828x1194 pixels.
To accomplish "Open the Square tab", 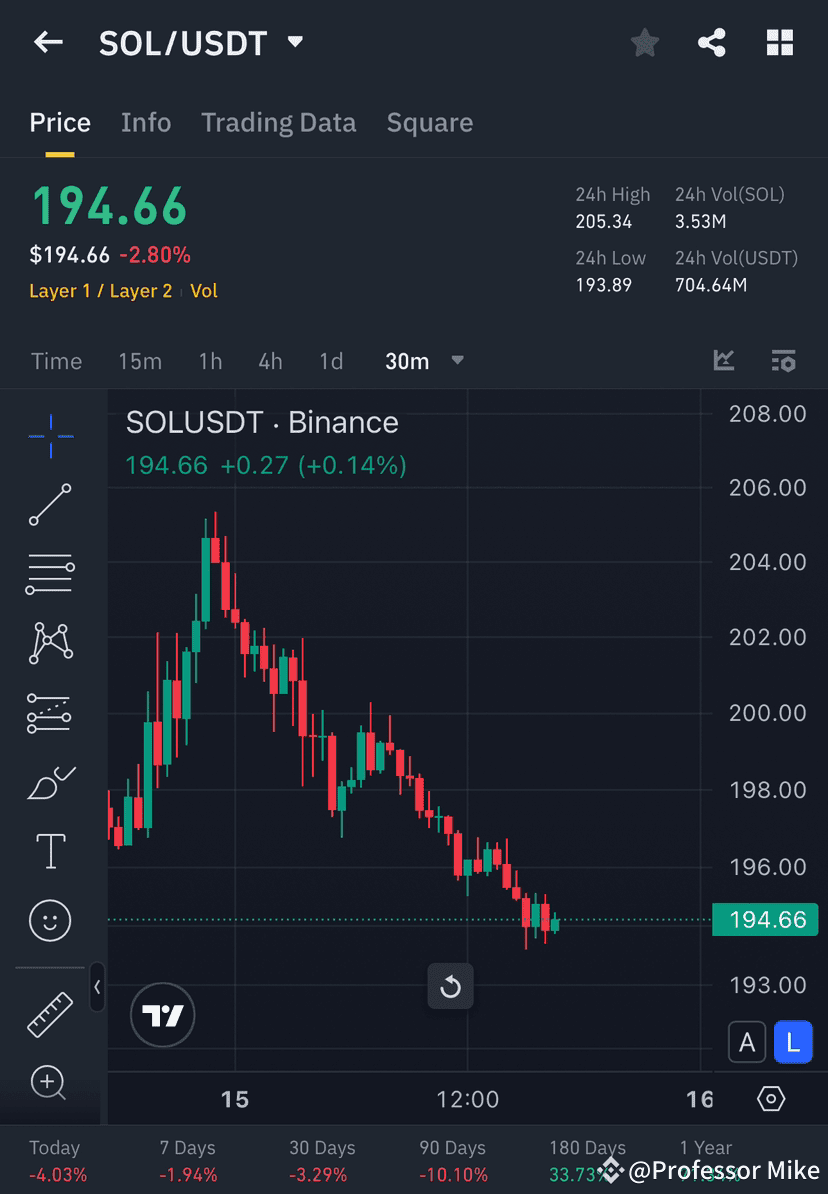I will pyautogui.click(x=430, y=122).
